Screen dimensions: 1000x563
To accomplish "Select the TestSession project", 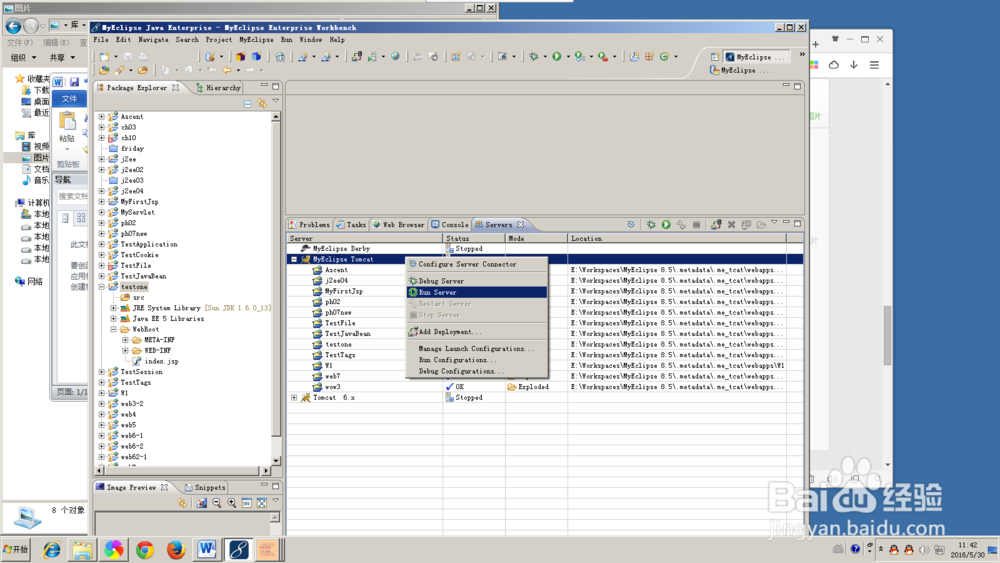I will (x=135, y=372).
